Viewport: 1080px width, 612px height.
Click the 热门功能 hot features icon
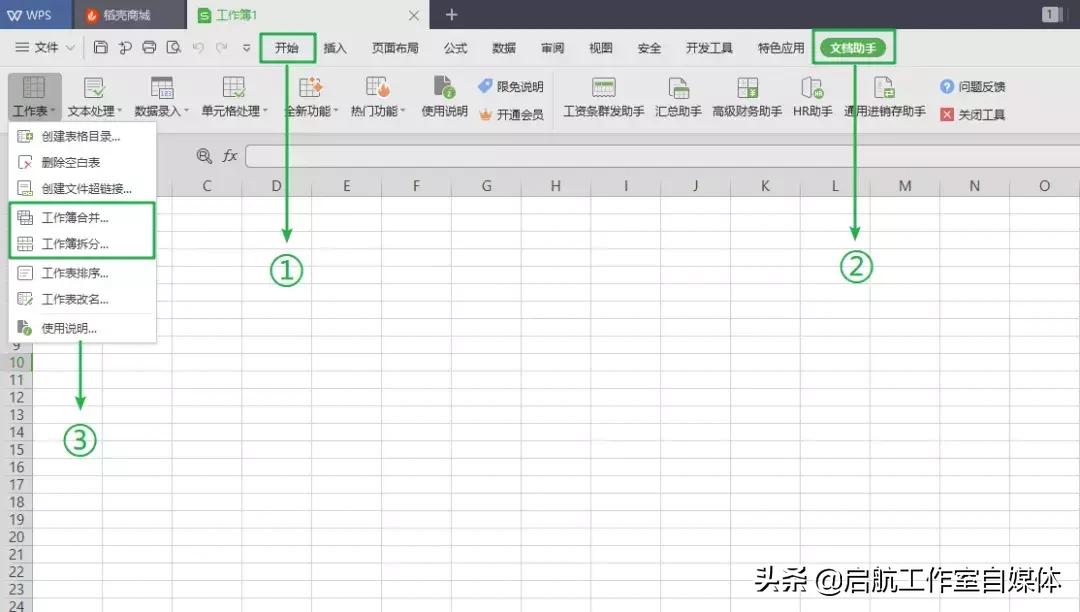(x=377, y=97)
